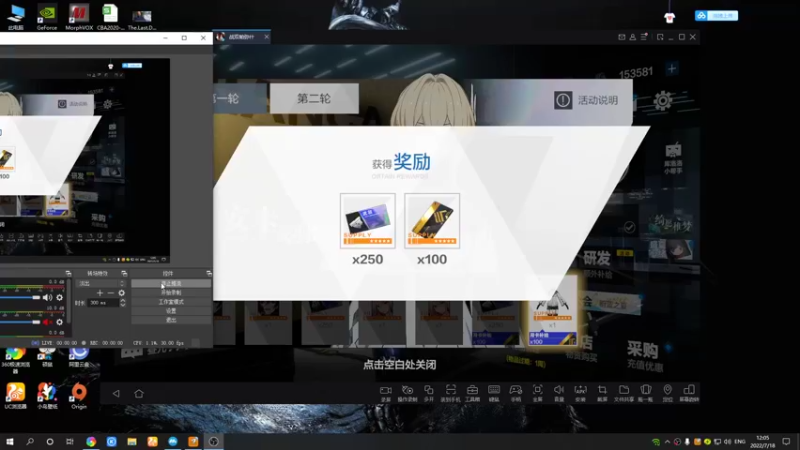
Task: Open the OBS scene transition dropdown
Action: click(101, 283)
